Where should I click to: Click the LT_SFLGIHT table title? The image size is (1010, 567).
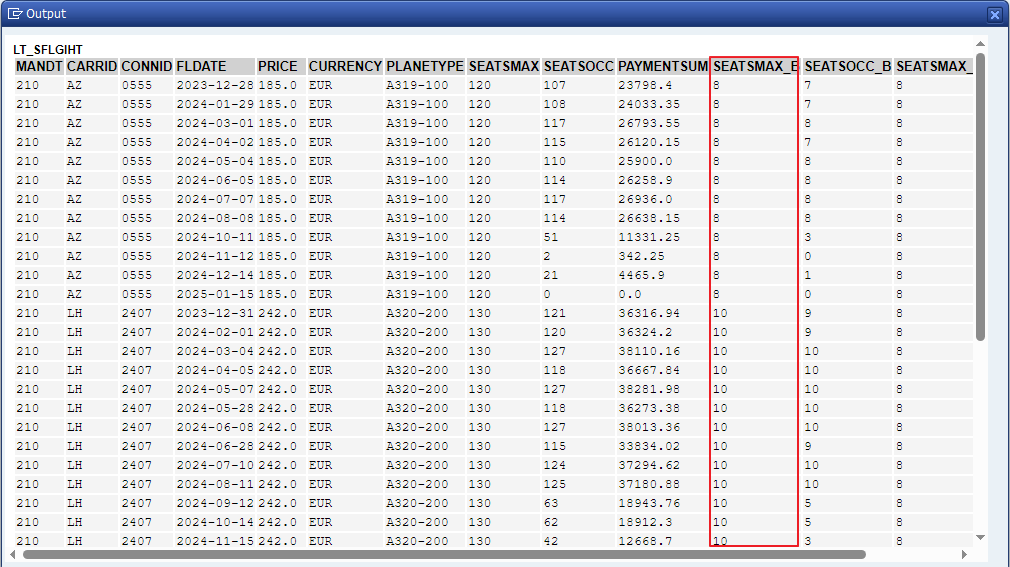tap(48, 50)
